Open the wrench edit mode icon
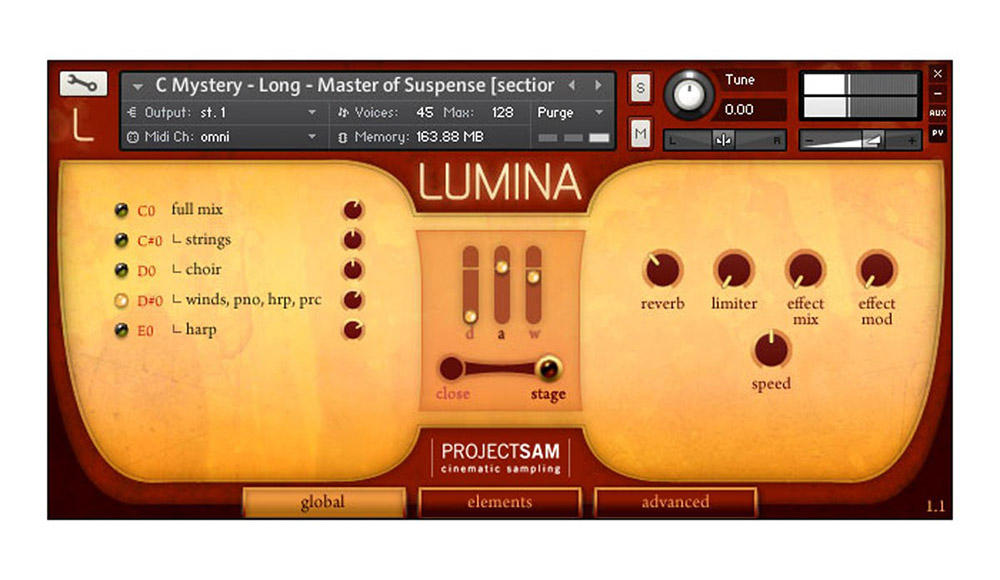This screenshot has width=1000, height=580. (x=83, y=85)
